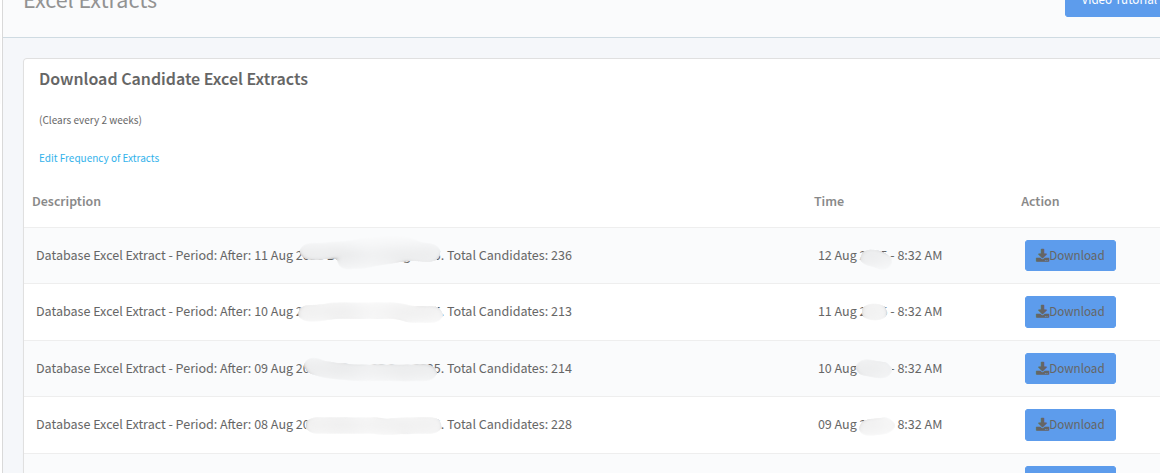Click download icon for 213 candidates extract
The height and width of the screenshot is (473, 1160).
click(1042, 312)
